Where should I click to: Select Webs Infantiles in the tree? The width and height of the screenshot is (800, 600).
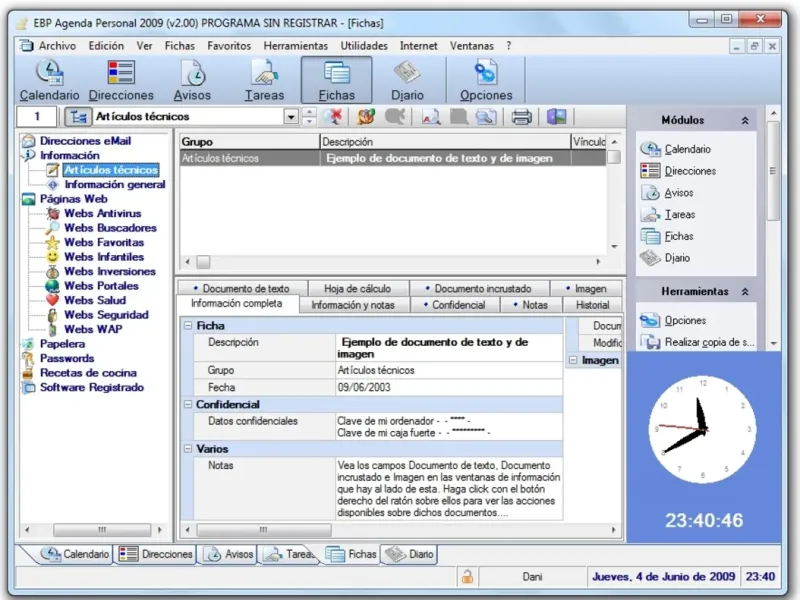pyautogui.click(x=104, y=257)
